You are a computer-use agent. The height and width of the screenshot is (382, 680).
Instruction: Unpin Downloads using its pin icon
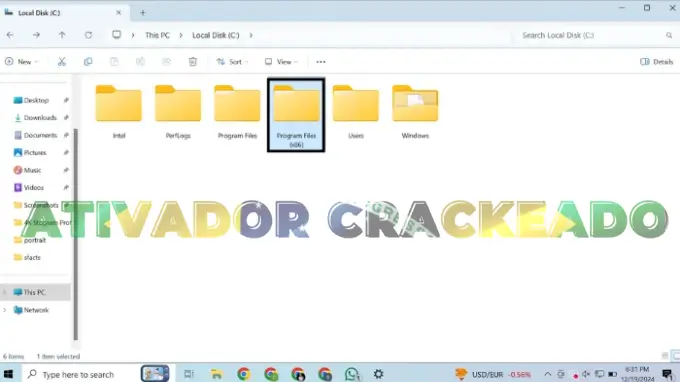pos(66,118)
